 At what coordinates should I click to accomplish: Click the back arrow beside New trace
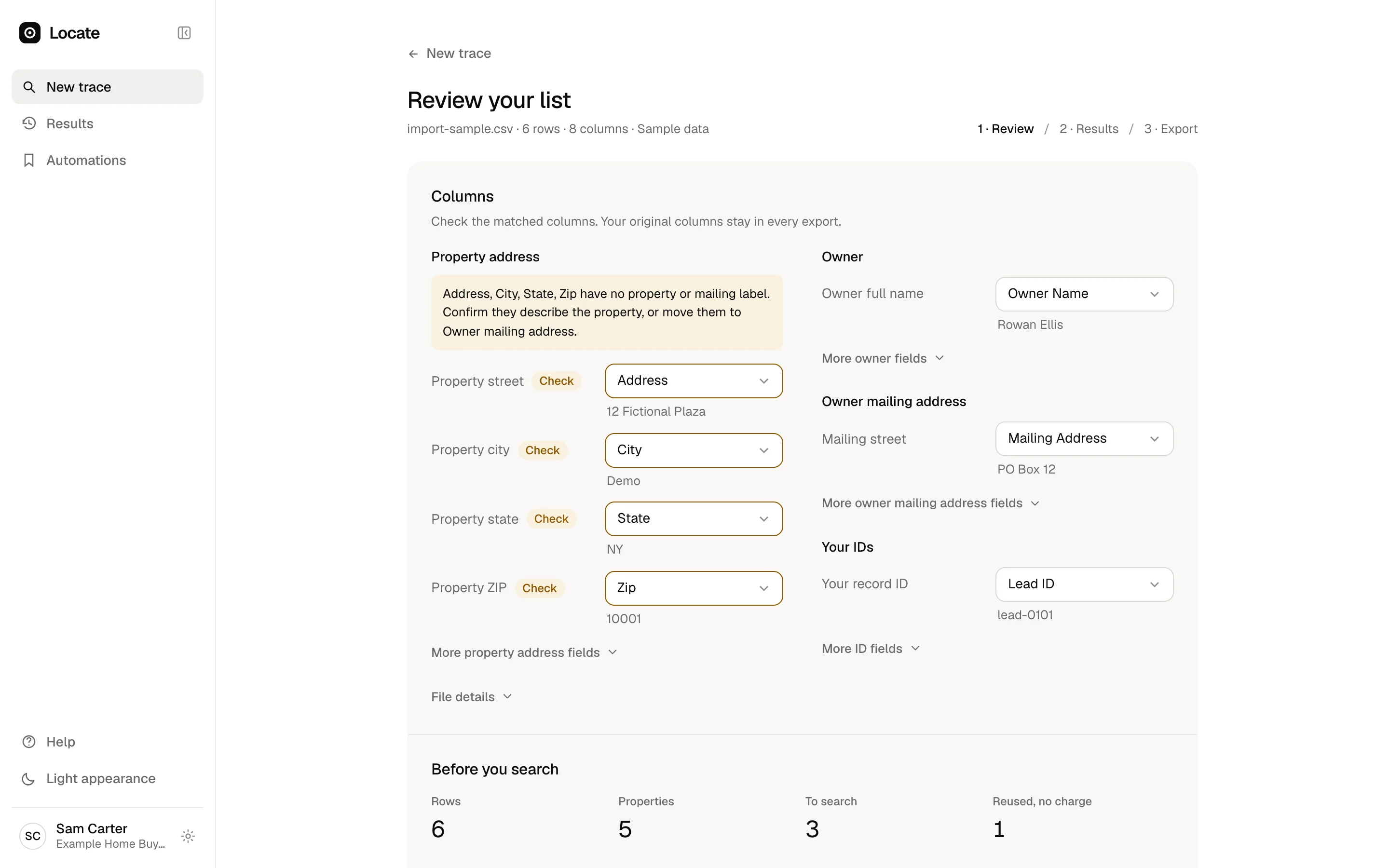tap(413, 54)
